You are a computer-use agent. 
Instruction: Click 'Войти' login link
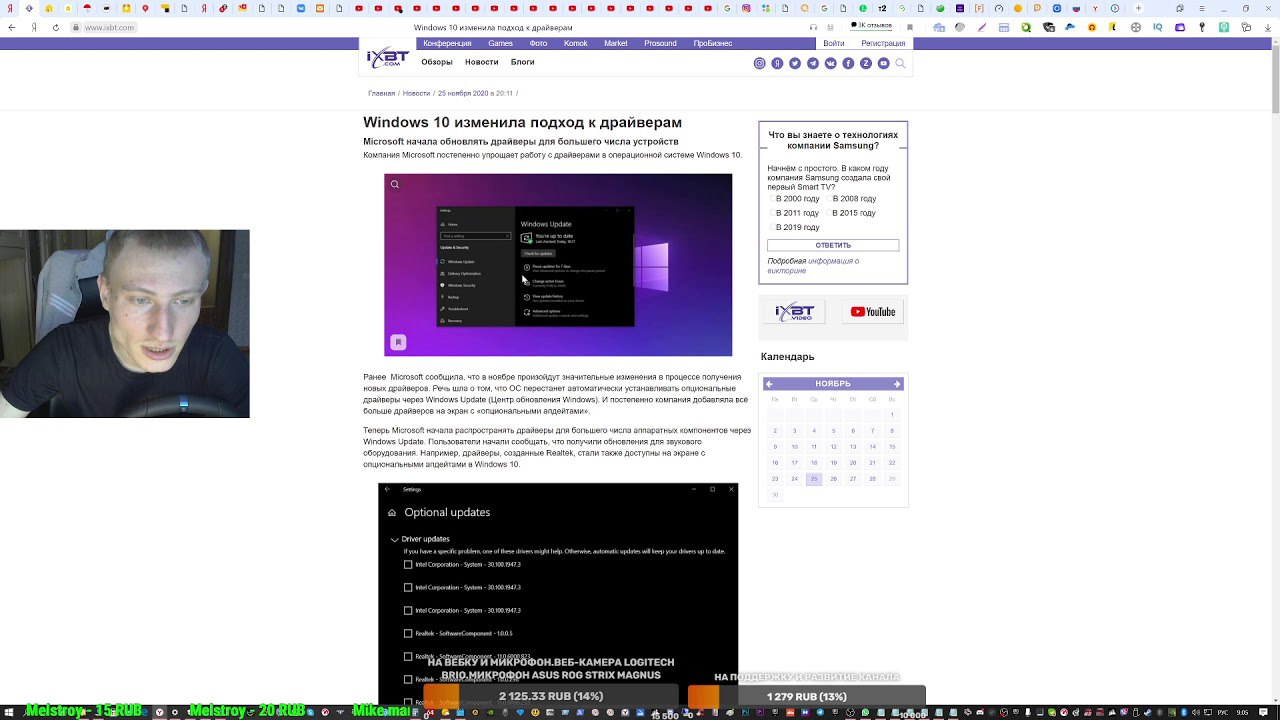pyautogui.click(x=834, y=44)
